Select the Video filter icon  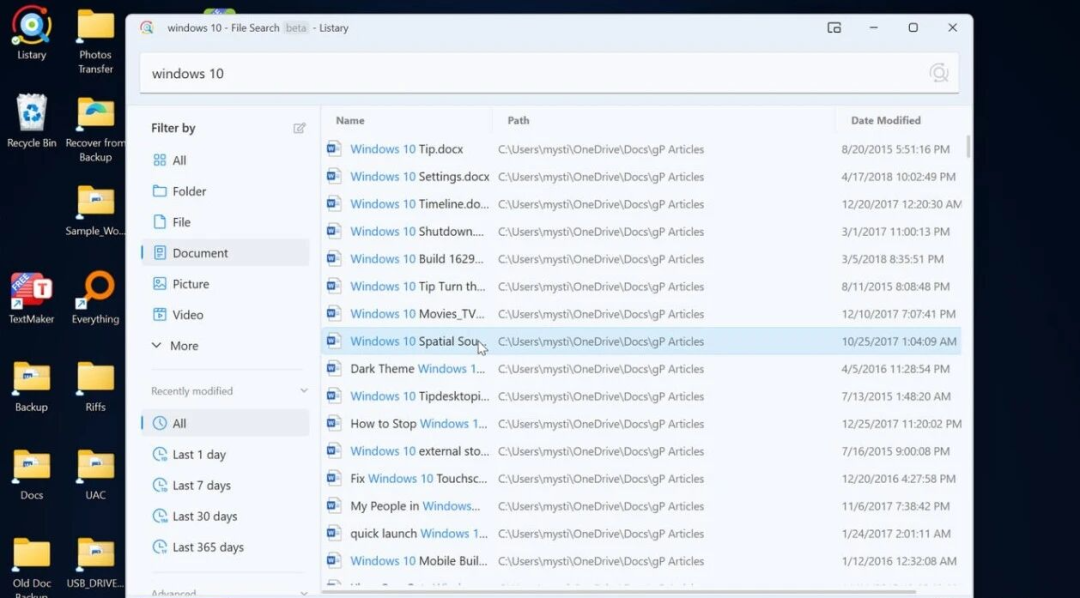point(160,314)
